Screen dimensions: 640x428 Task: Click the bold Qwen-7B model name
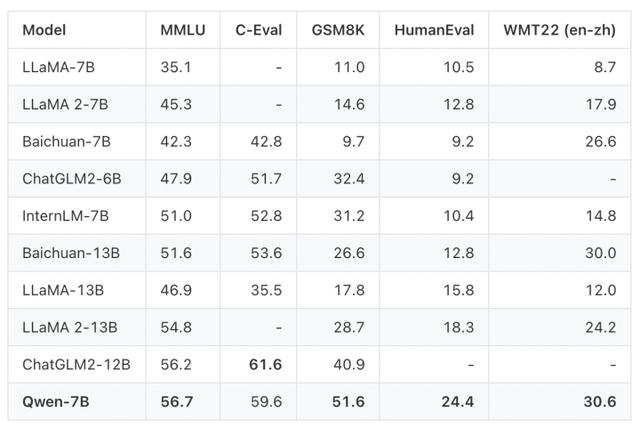click(x=56, y=401)
